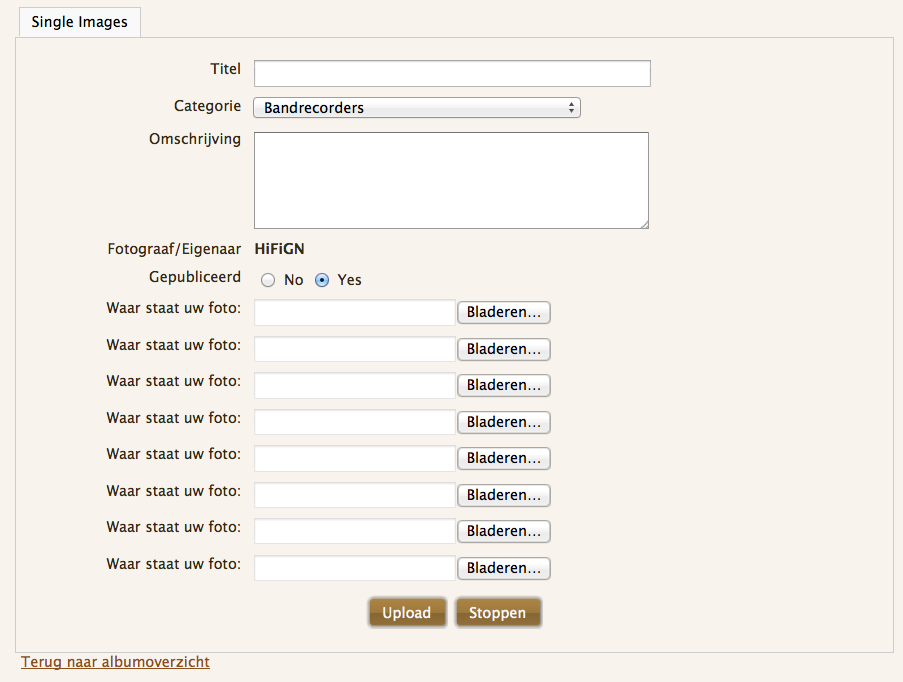Click the Titel text field

pos(452,74)
